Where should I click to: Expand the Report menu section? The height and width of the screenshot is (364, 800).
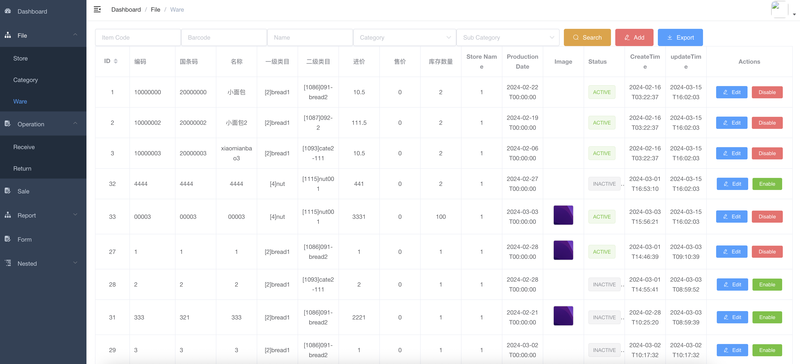tap(43, 215)
